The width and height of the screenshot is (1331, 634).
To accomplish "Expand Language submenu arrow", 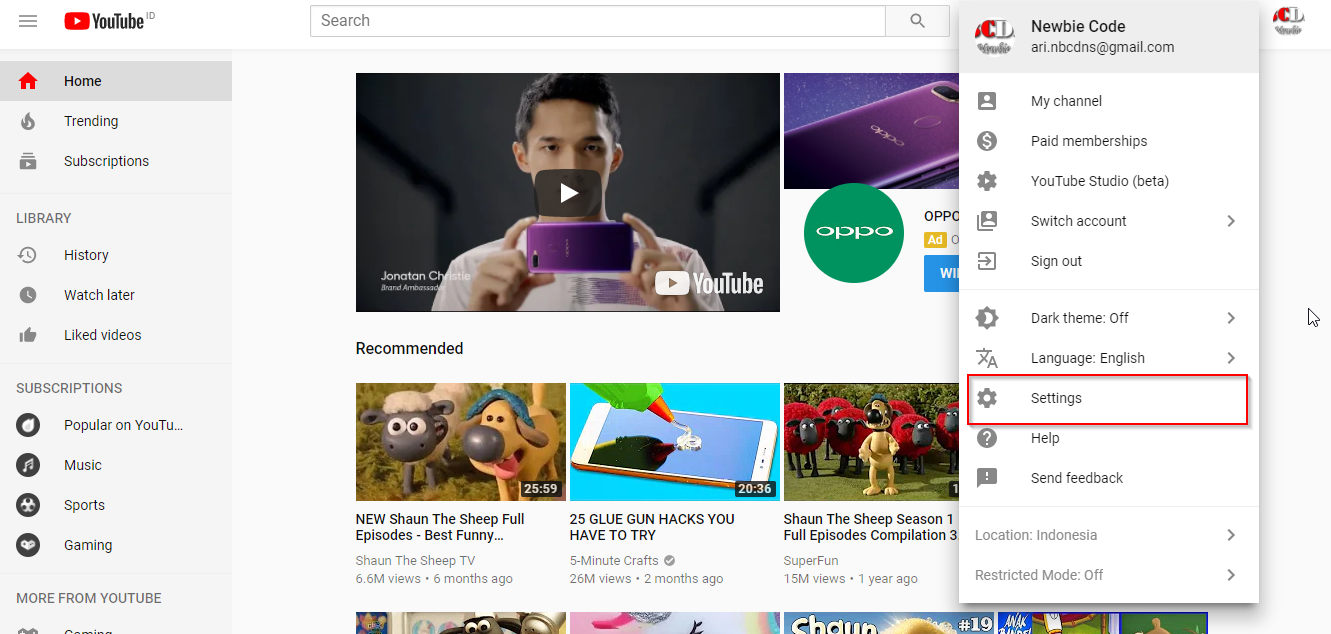I will [1231, 358].
